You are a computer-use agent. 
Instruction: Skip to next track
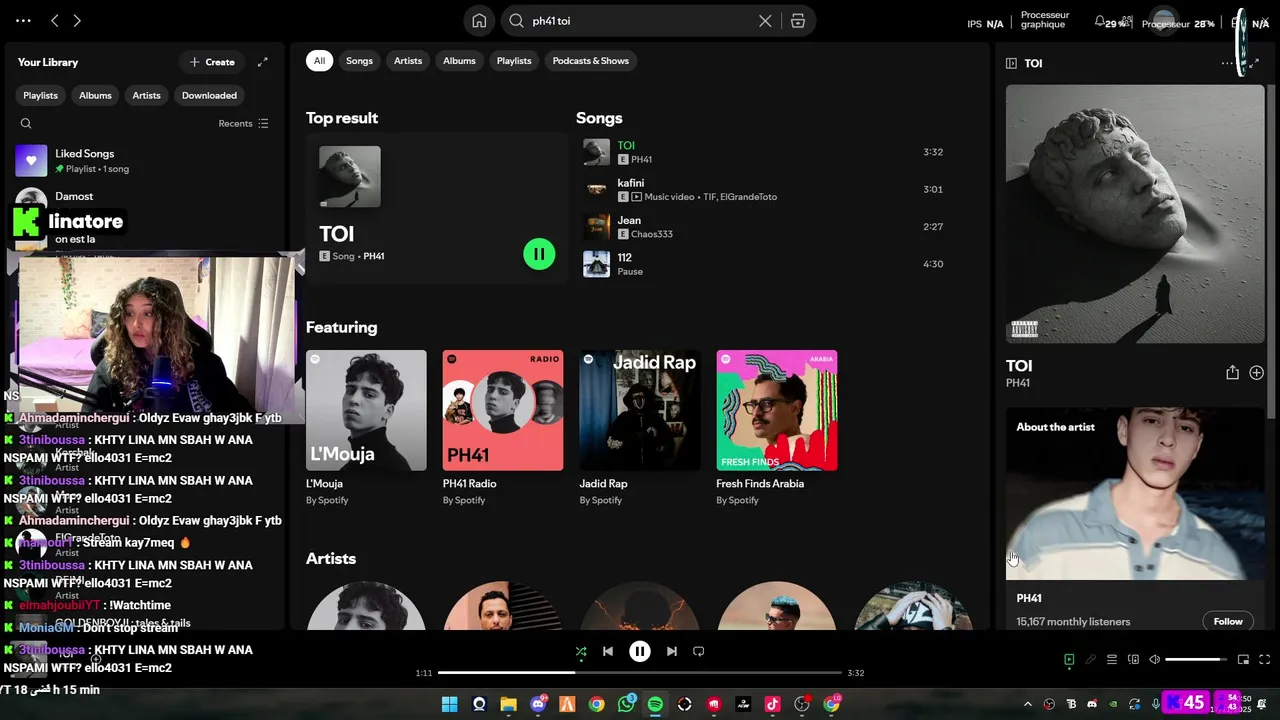pos(672,651)
